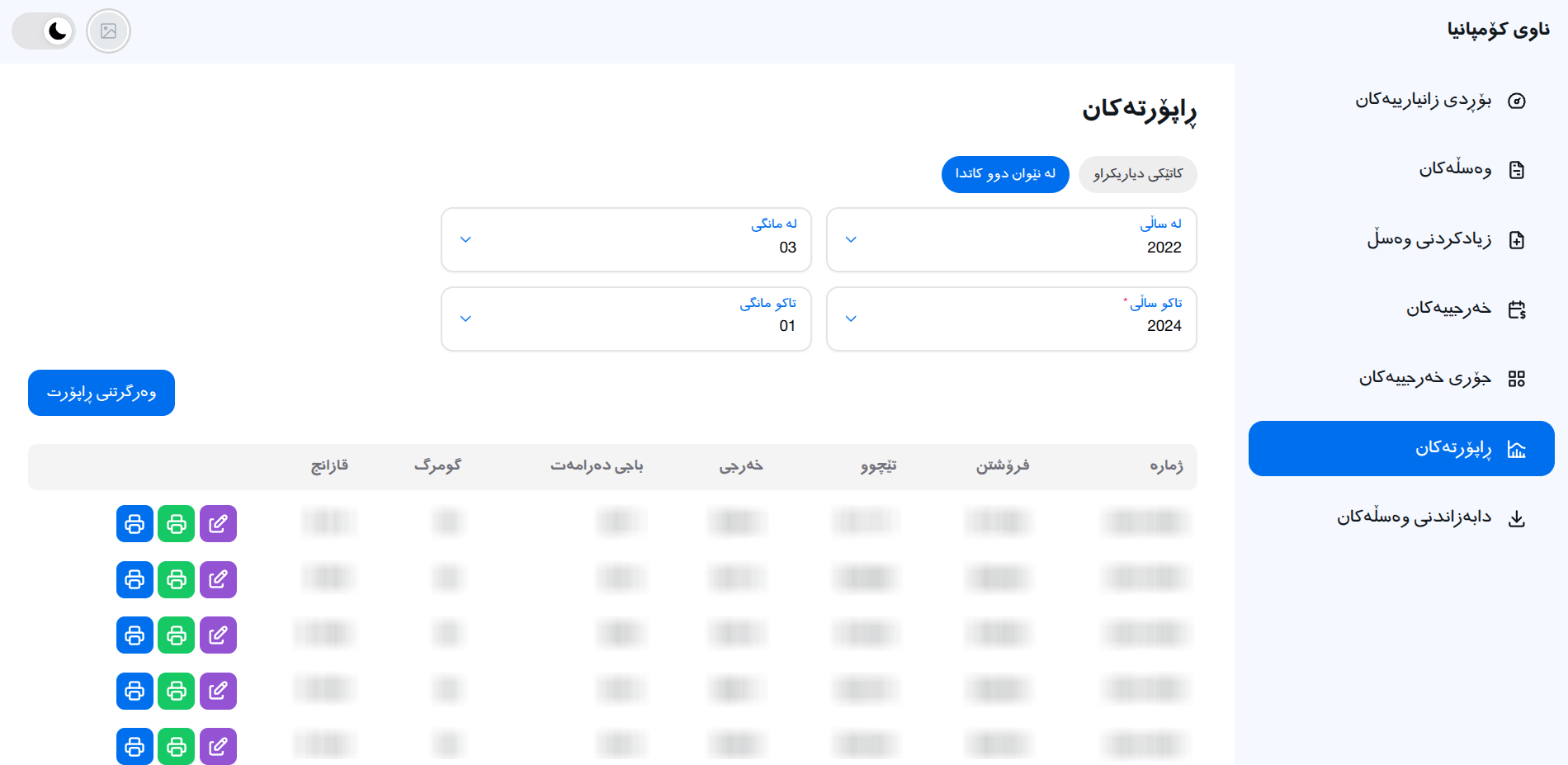Click purple edit icon in first table row
The width and height of the screenshot is (1568, 765).
(x=218, y=523)
